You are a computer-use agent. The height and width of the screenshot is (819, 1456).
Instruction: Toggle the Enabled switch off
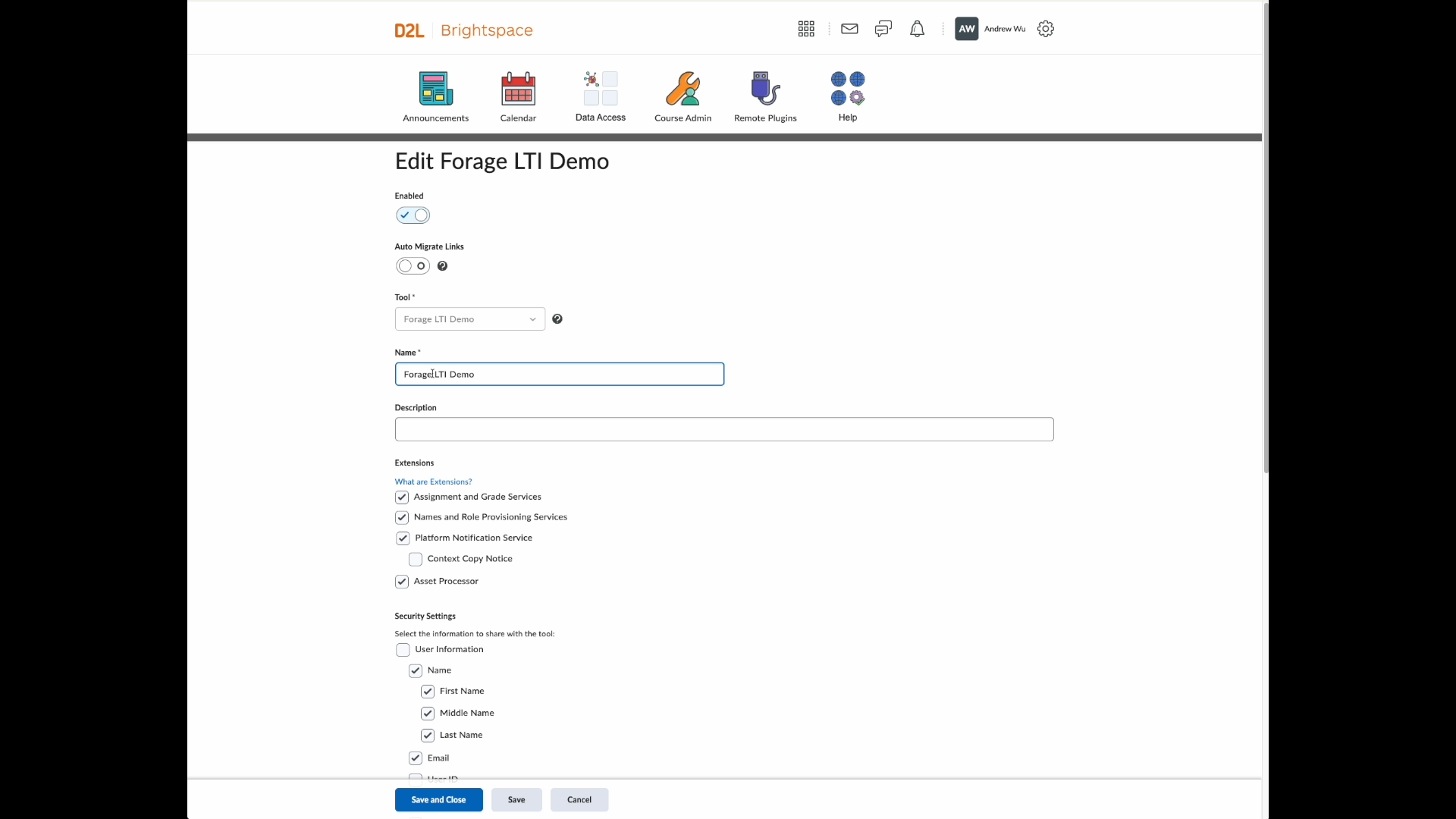pos(413,215)
